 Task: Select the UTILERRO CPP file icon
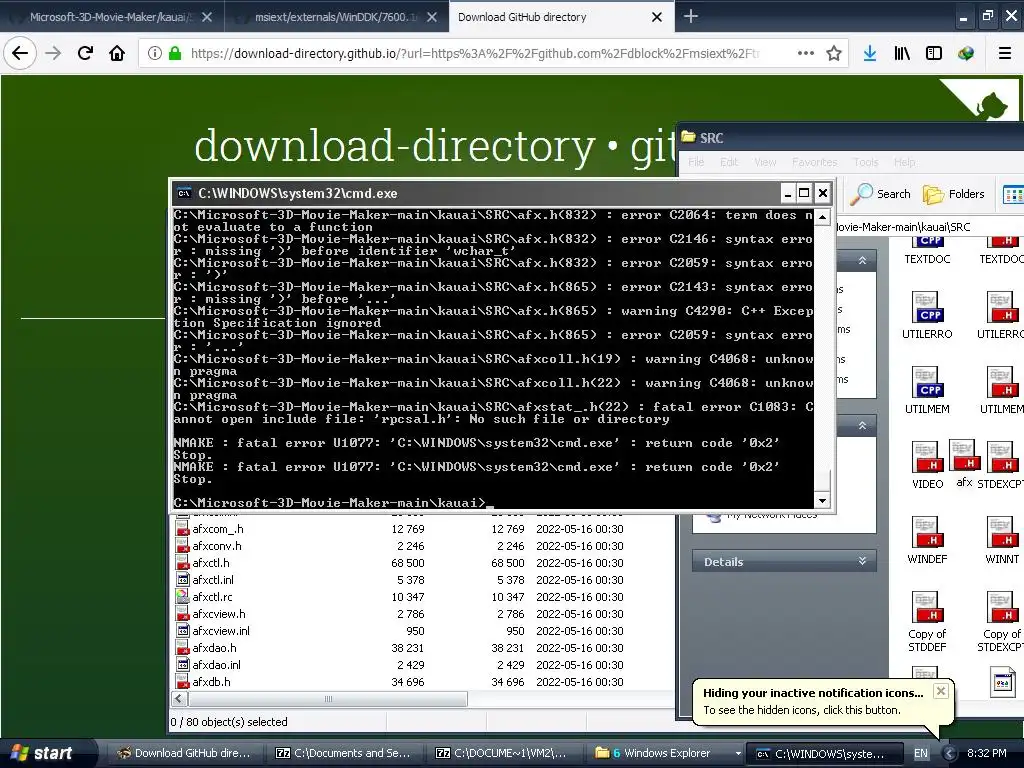tap(927, 314)
